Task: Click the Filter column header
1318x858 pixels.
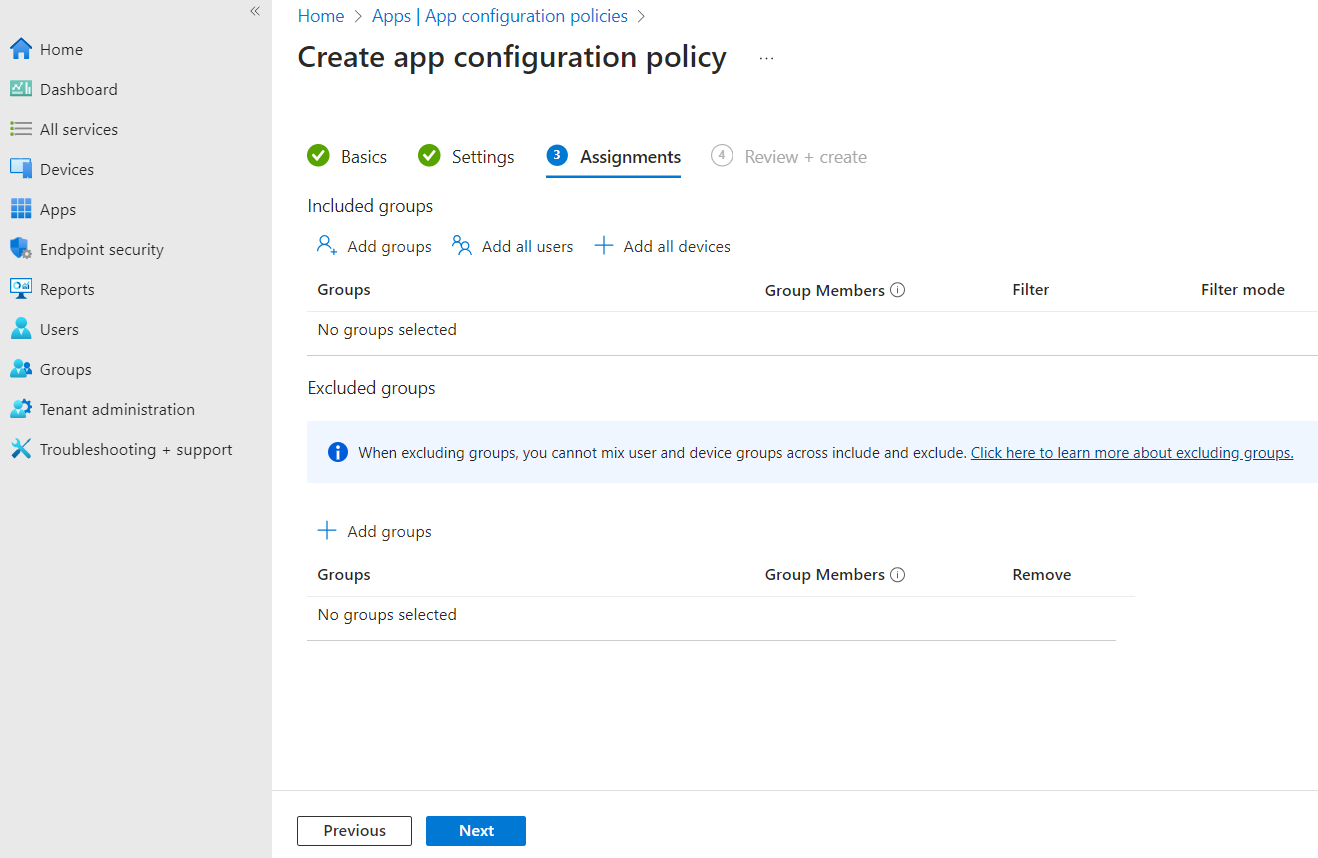Action: pos(1031,290)
